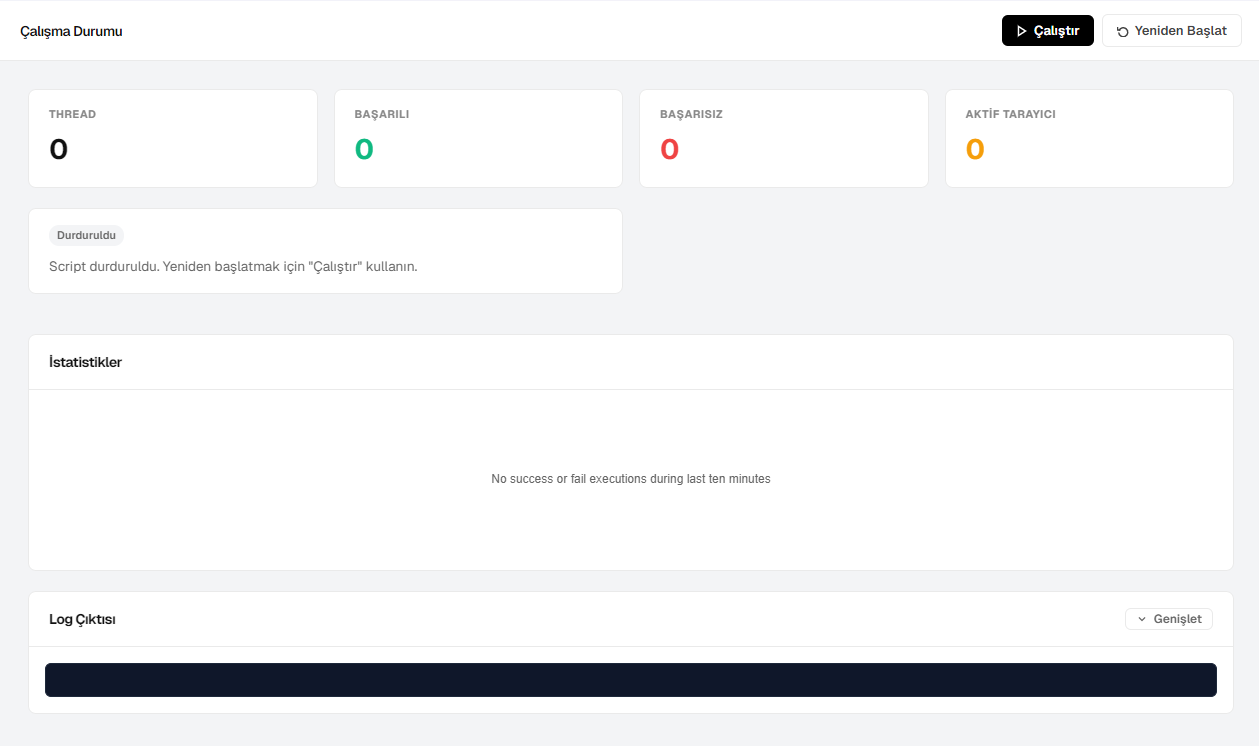Select the AKTİF TARAYICI counter card
Screen dimensions: 1259x746
pyautogui.click(x=1089, y=138)
